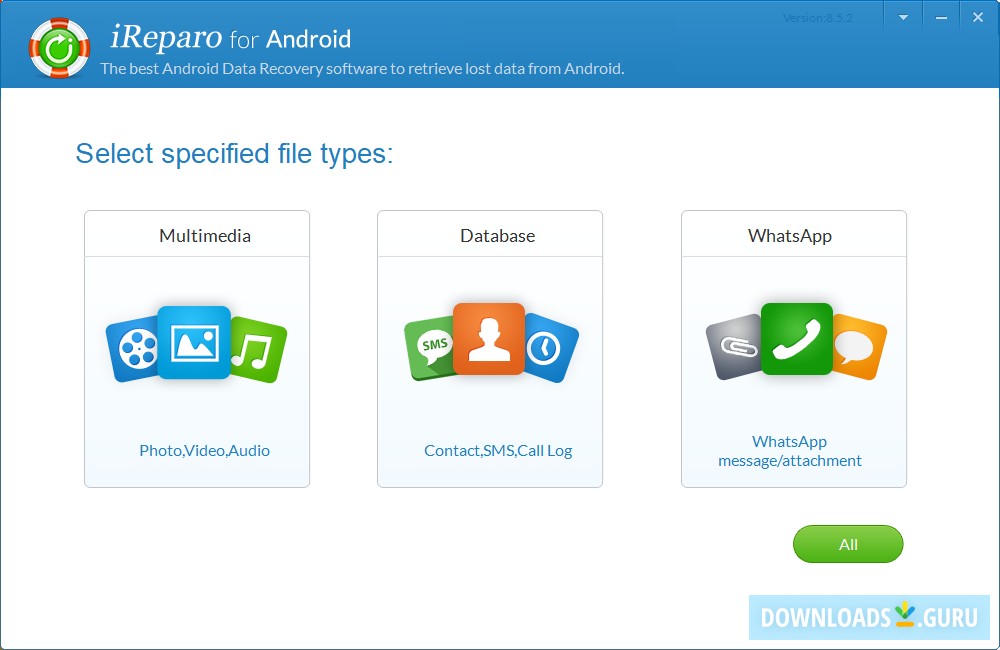
Task: Click the Select specified file types heading
Action: pyautogui.click(x=234, y=154)
